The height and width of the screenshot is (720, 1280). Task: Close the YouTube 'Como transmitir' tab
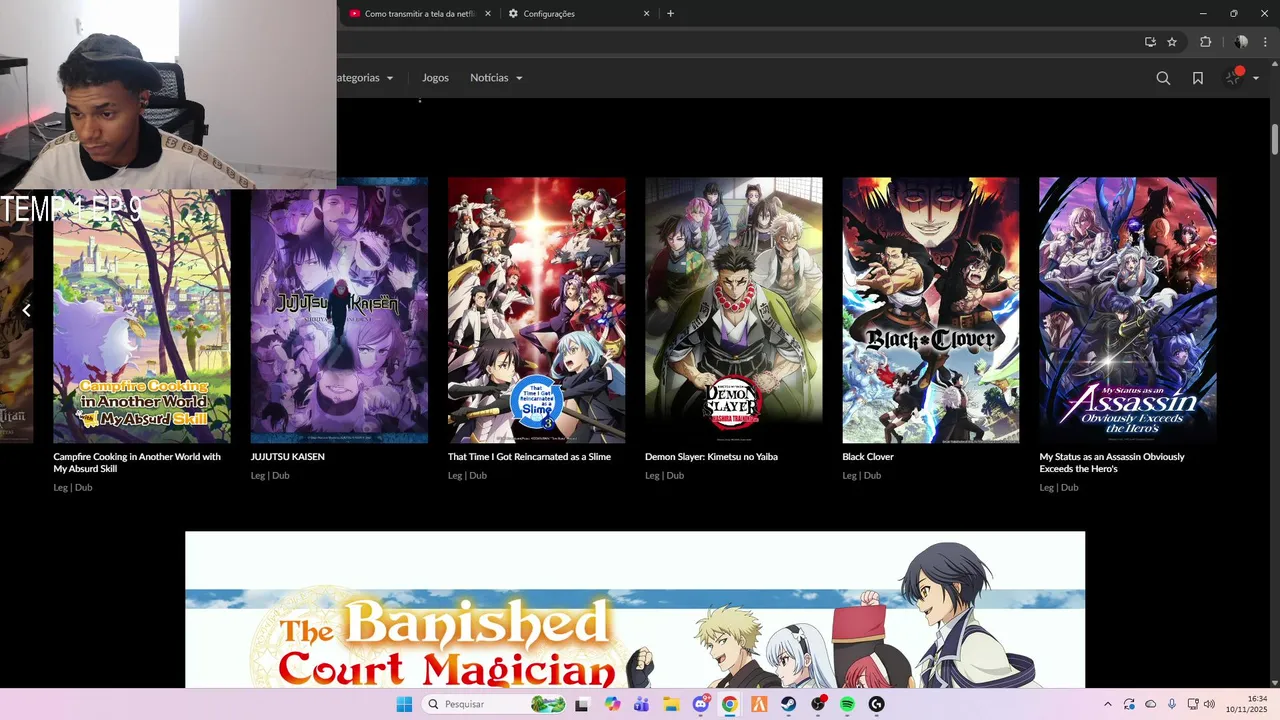488,14
